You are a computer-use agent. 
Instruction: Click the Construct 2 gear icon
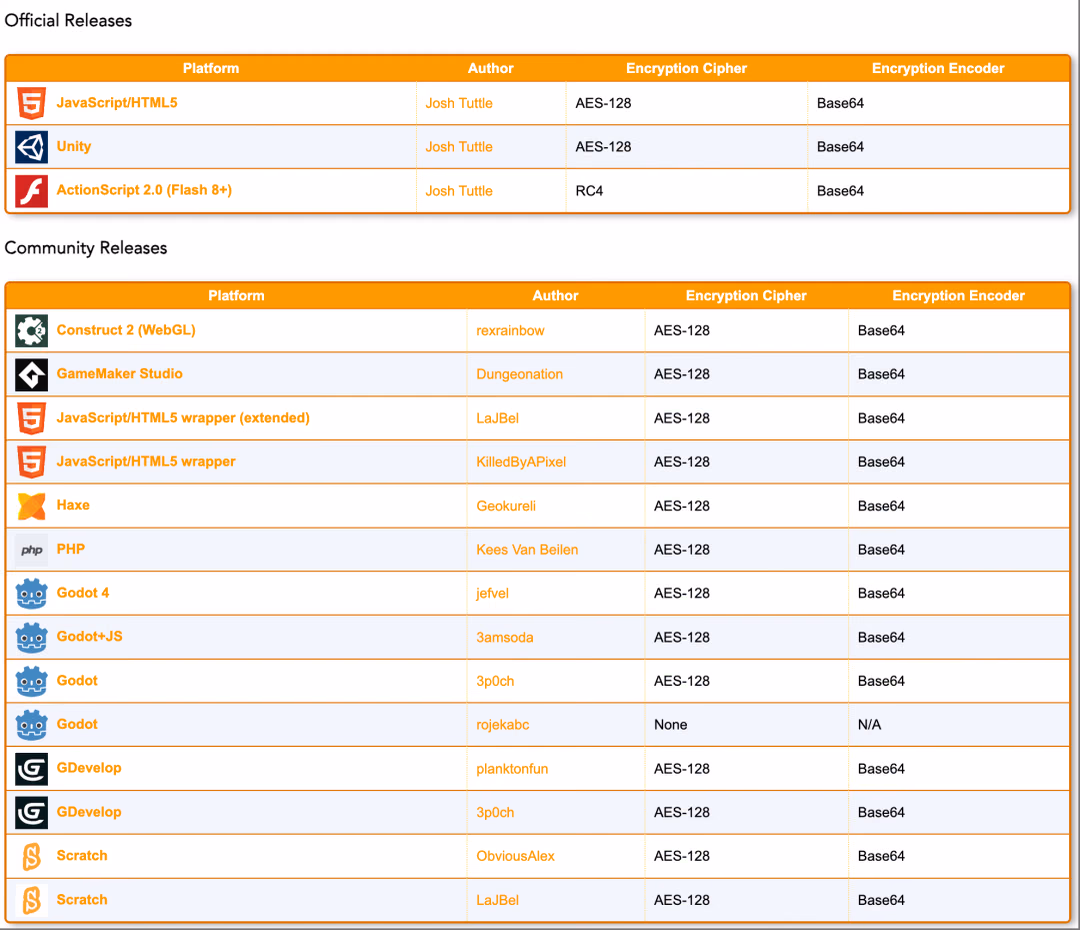32,331
